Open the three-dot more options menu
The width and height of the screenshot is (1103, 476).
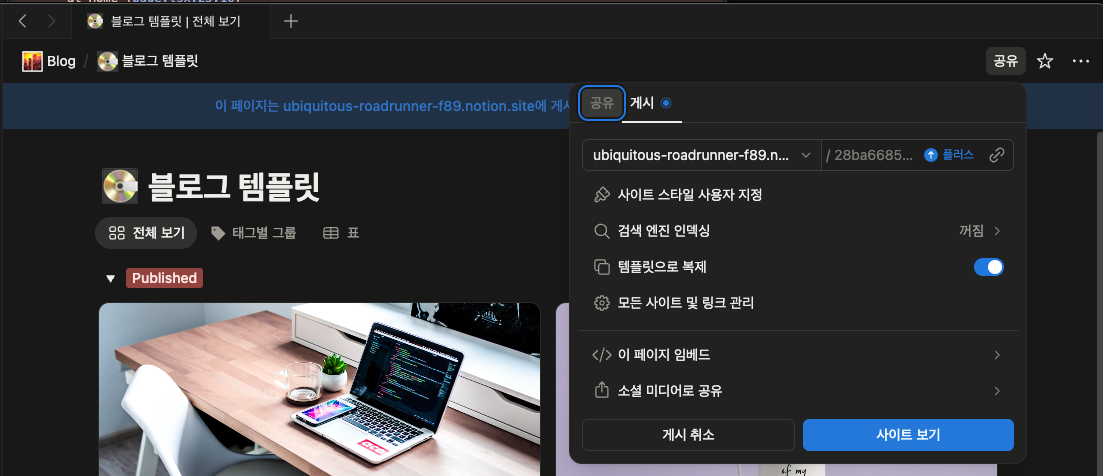(1080, 61)
